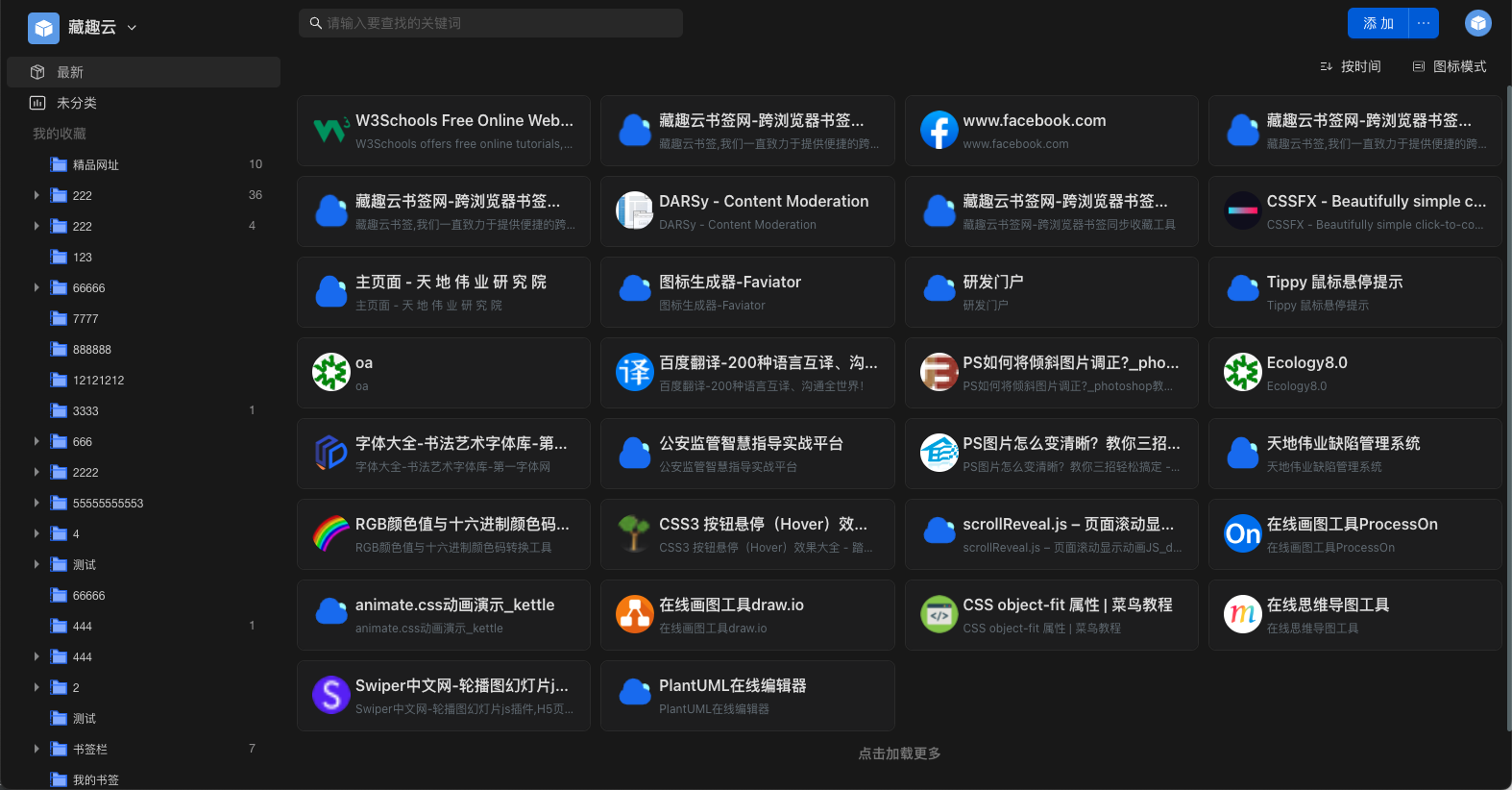Click the oa bookmark green icon
1512x790 pixels.
point(331,372)
